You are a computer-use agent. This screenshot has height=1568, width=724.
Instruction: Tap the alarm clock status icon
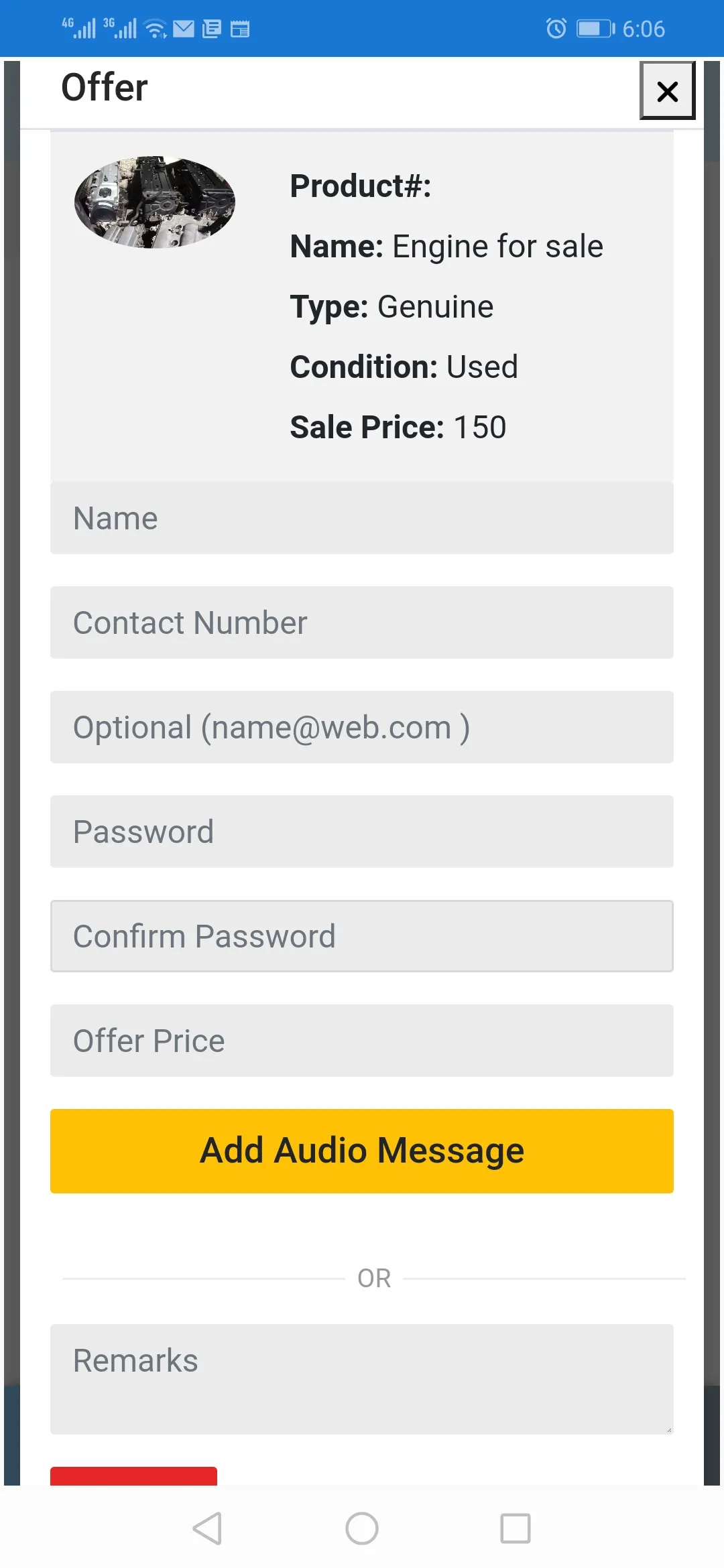tap(556, 29)
